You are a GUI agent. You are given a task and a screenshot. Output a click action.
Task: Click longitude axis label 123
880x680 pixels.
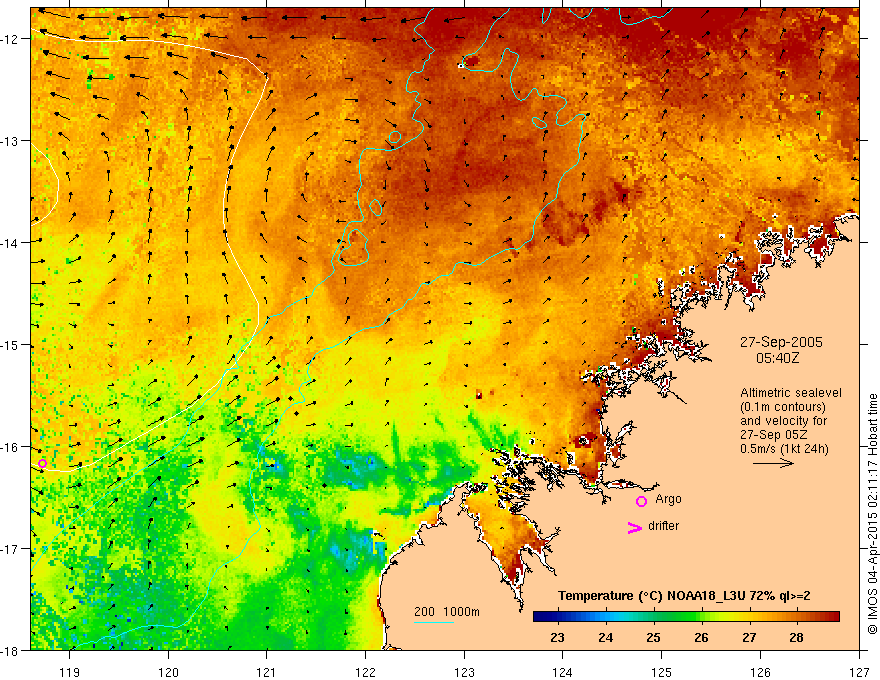[464, 672]
